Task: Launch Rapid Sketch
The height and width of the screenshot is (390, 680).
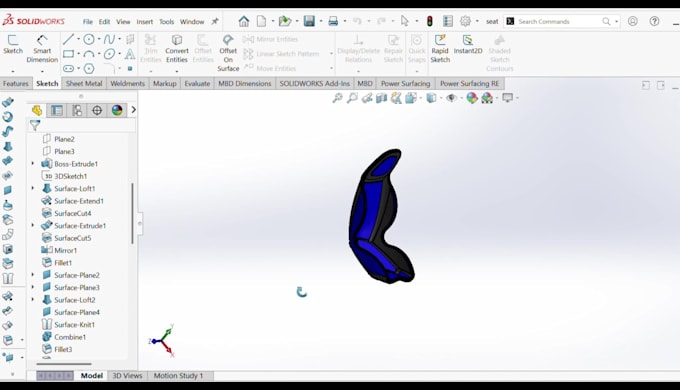Action: click(x=440, y=49)
